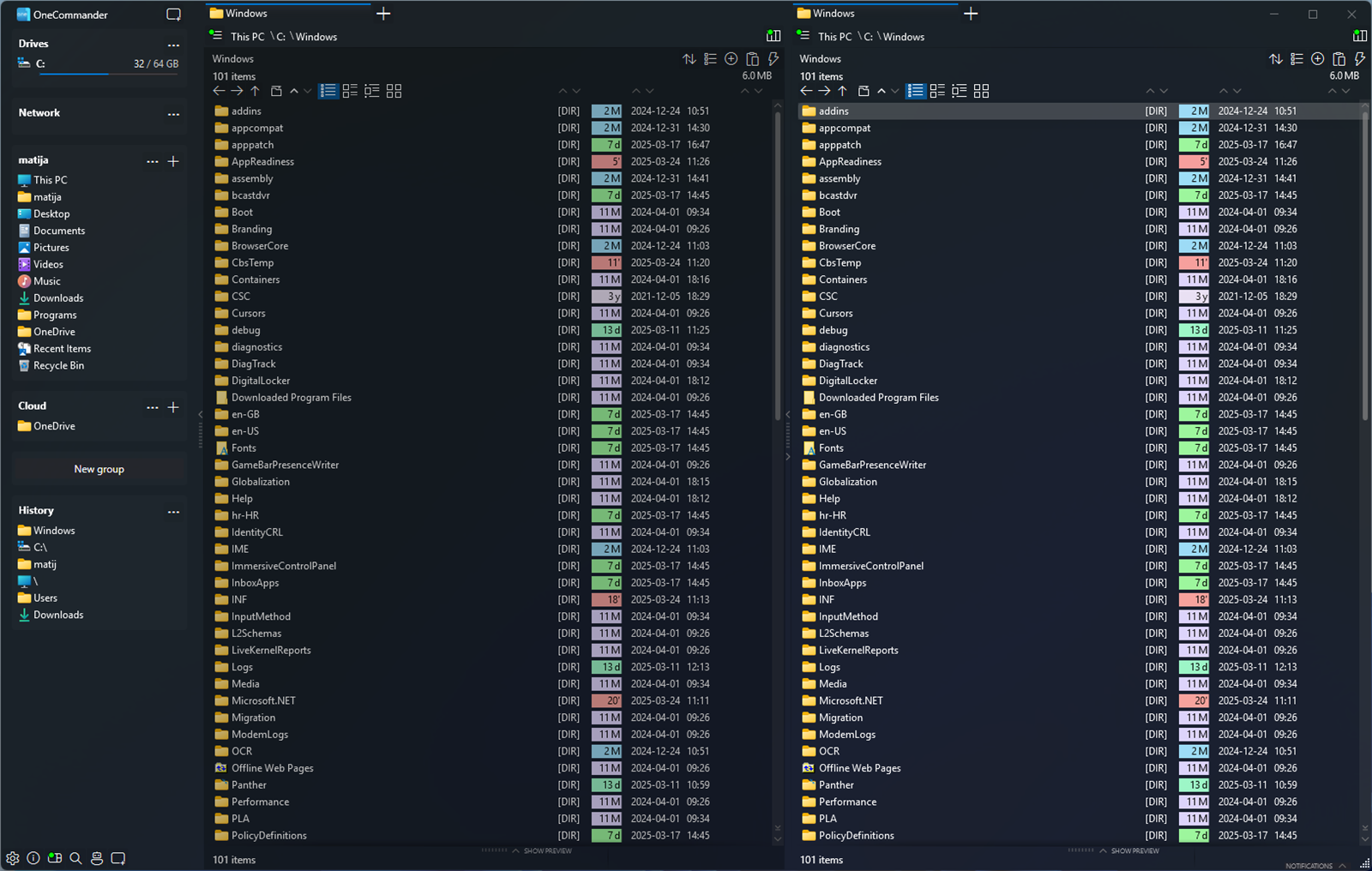Click the new window icon beside the OneCommander title
Screen dimensions: 1372x871
click(x=173, y=15)
